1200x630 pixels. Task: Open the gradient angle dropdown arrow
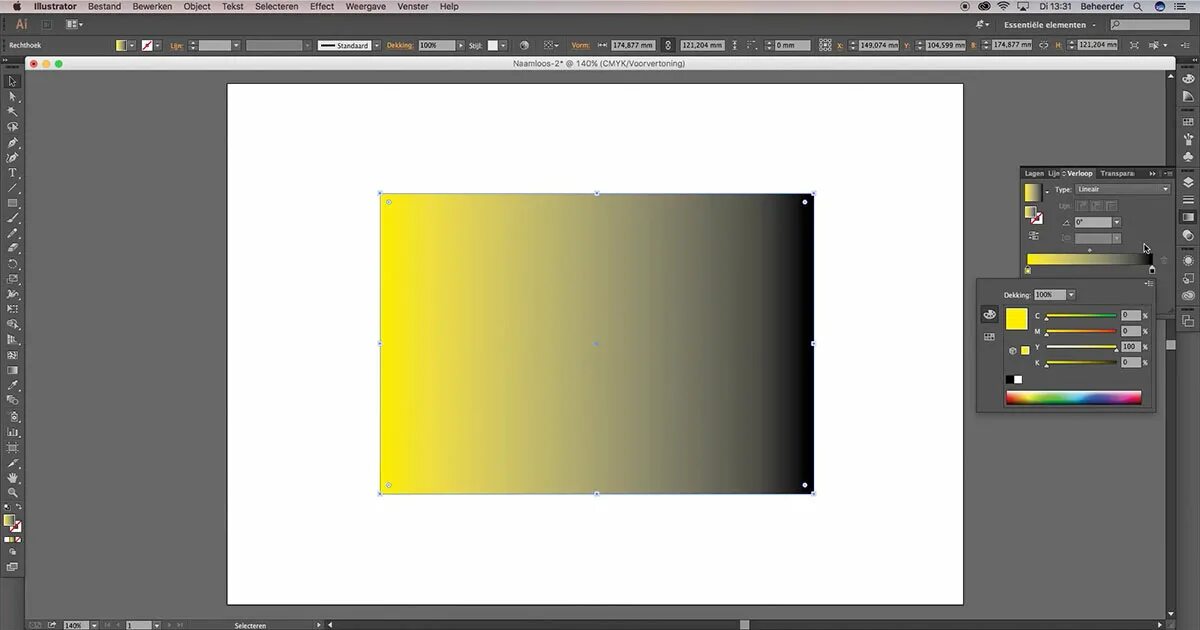pos(1116,222)
